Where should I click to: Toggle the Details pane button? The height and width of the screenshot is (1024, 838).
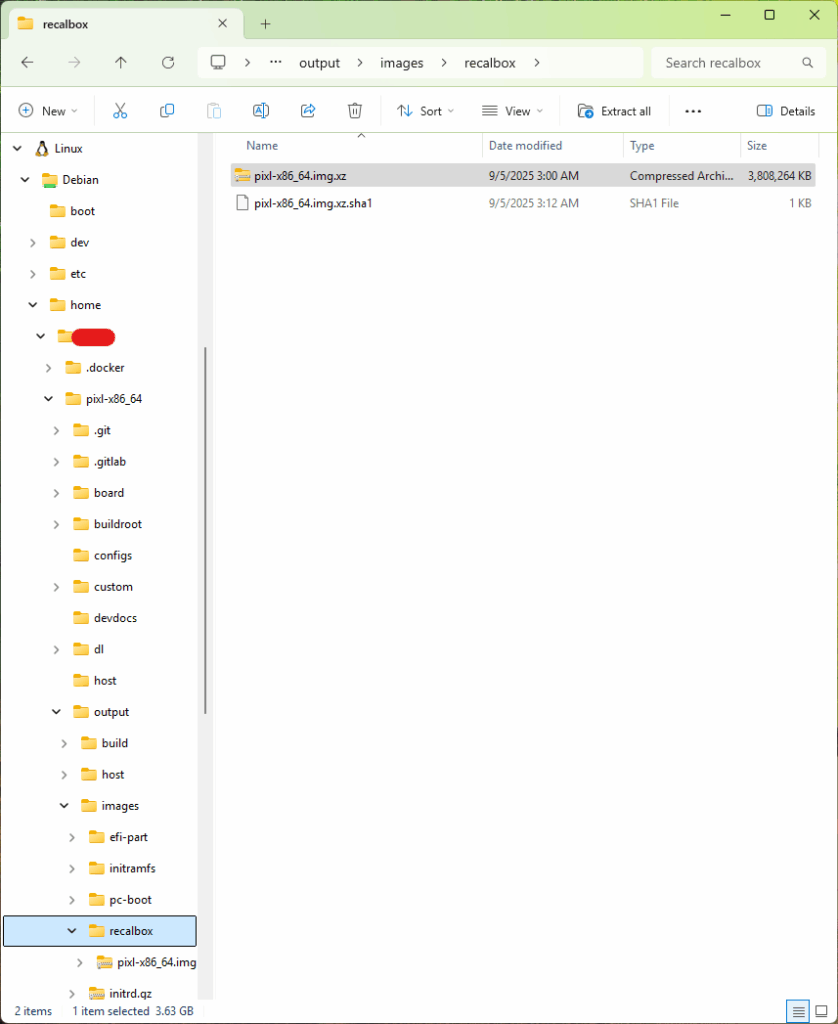click(786, 111)
